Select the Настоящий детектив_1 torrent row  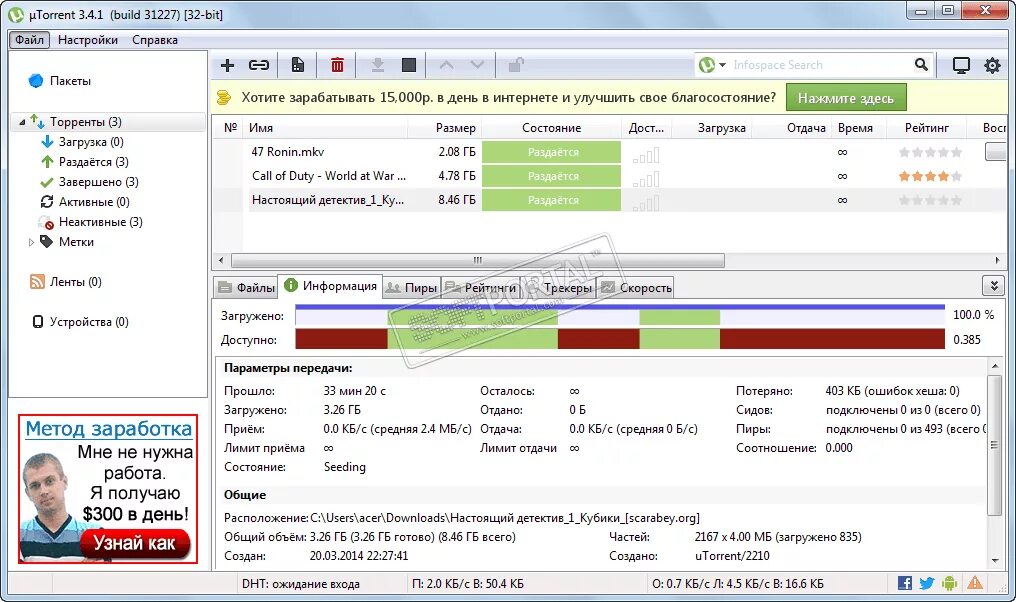(609, 200)
